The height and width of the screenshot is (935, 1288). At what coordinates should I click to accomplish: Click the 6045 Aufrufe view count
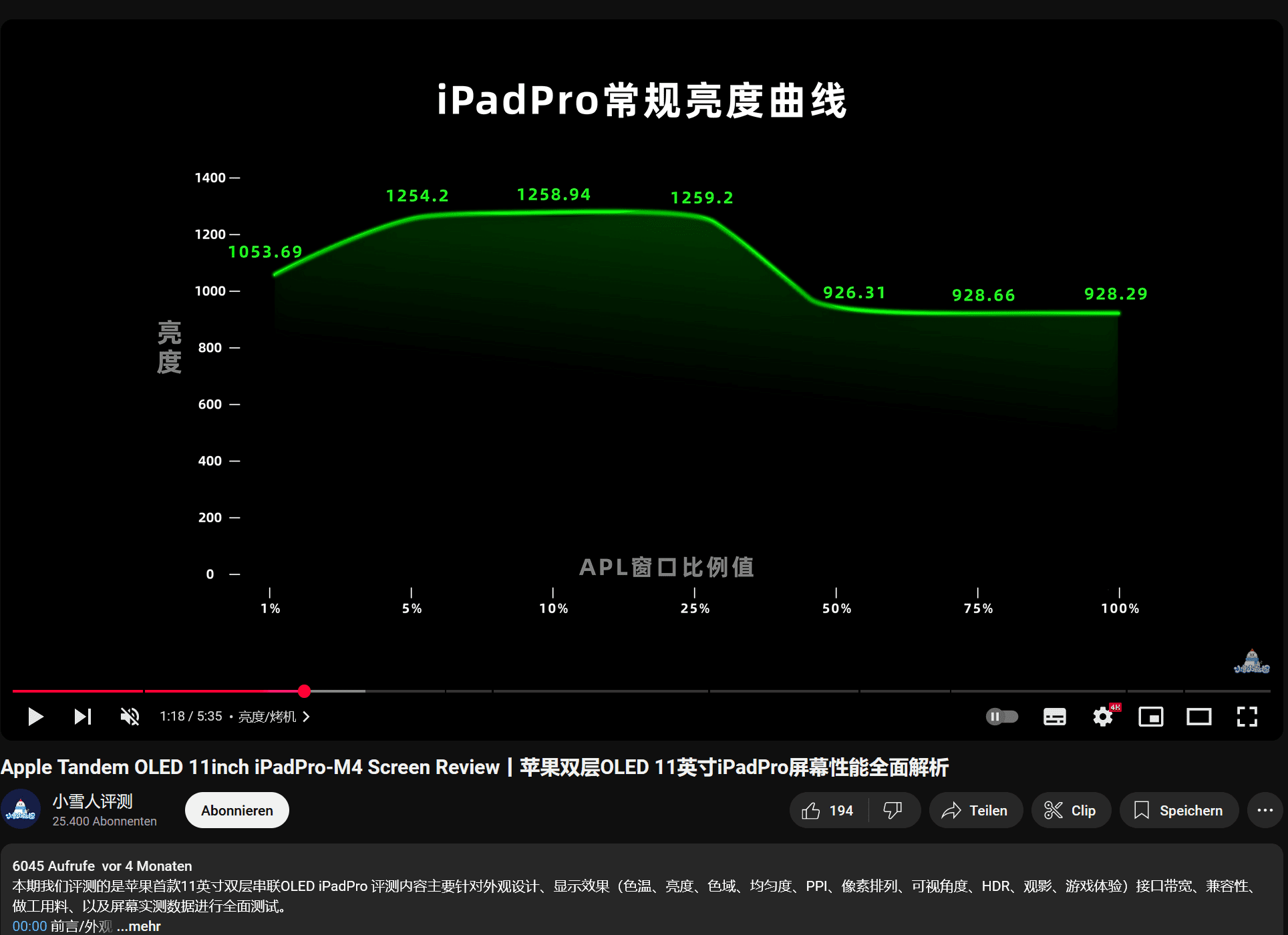[x=53, y=866]
